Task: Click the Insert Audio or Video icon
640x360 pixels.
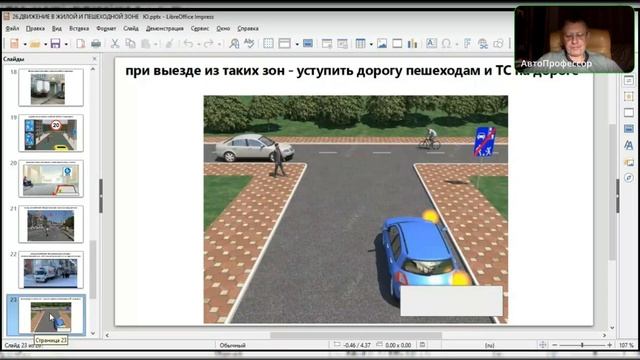Action: point(397,43)
